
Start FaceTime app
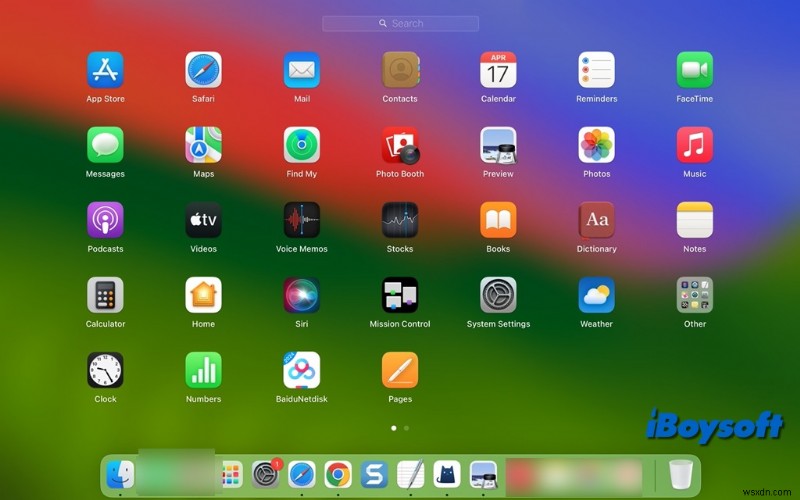pos(694,70)
